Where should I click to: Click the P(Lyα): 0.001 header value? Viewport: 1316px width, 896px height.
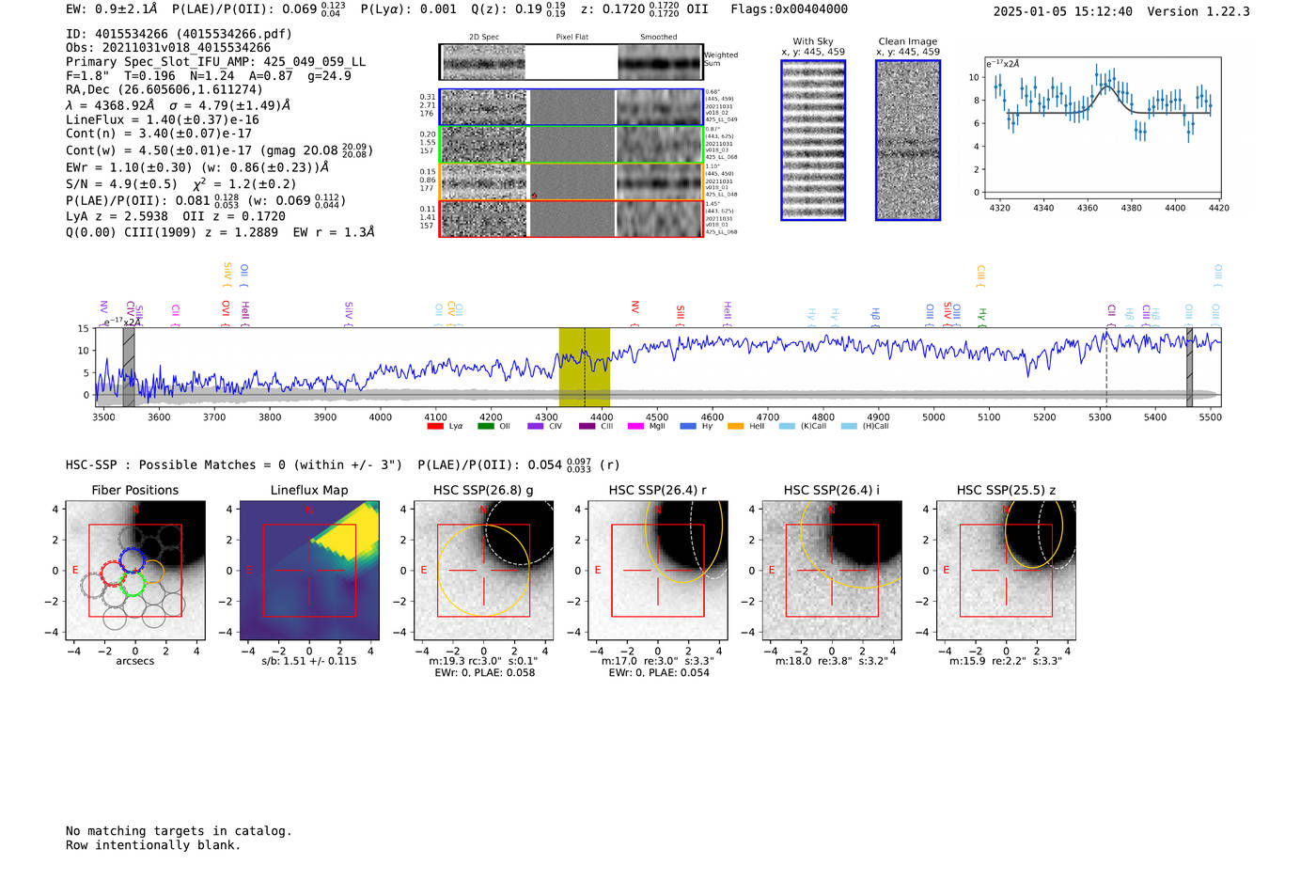tap(409, 9)
